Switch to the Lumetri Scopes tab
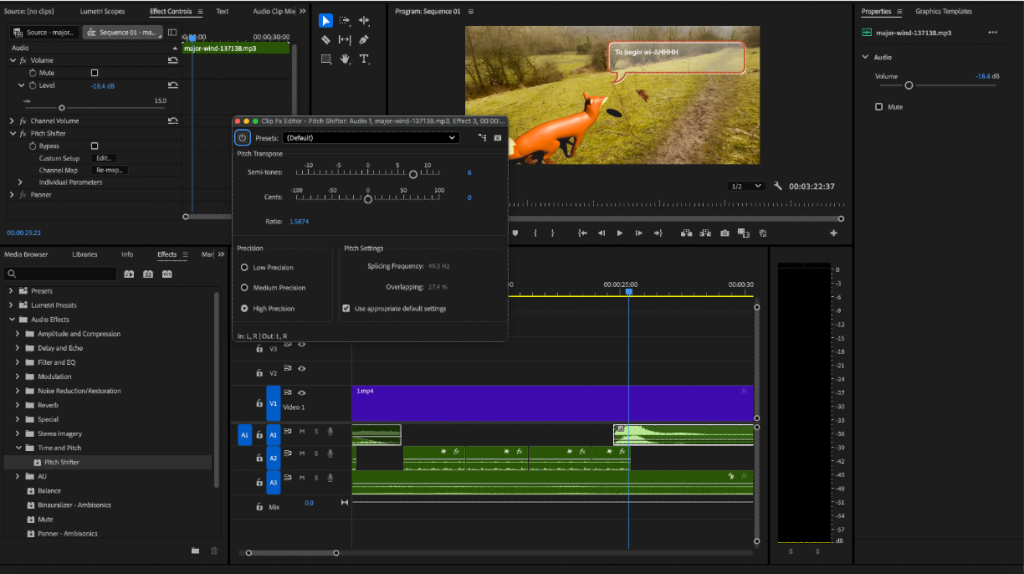The image size is (1024, 574). click(x=102, y=11)
